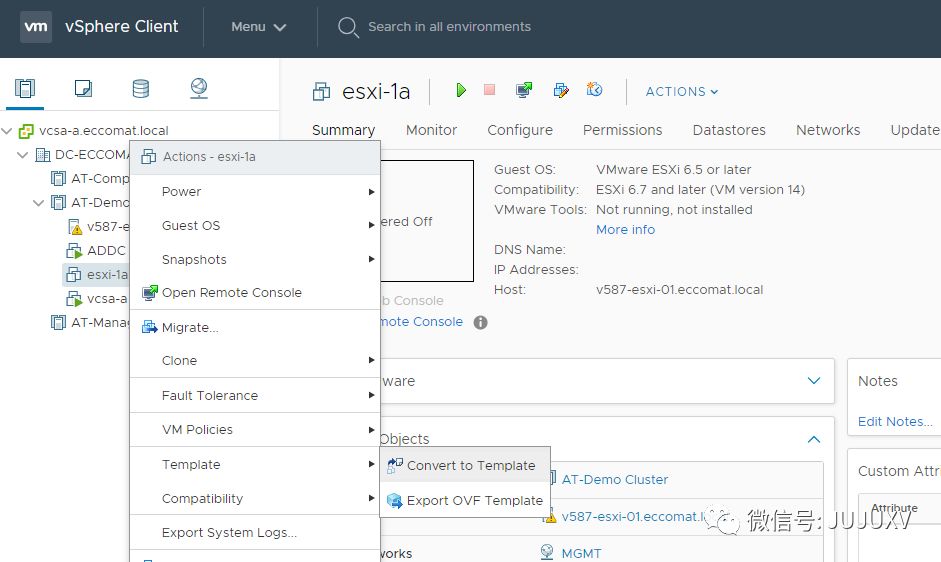Click the Search in all environments field
Viewport: 941px width, 562px height.
(x=449, y=27)
